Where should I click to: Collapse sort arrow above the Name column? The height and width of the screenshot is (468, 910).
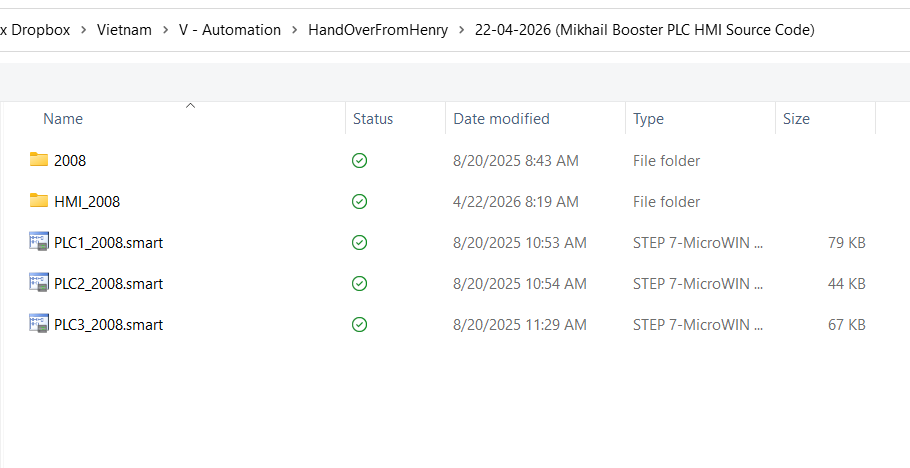[190, 104]
